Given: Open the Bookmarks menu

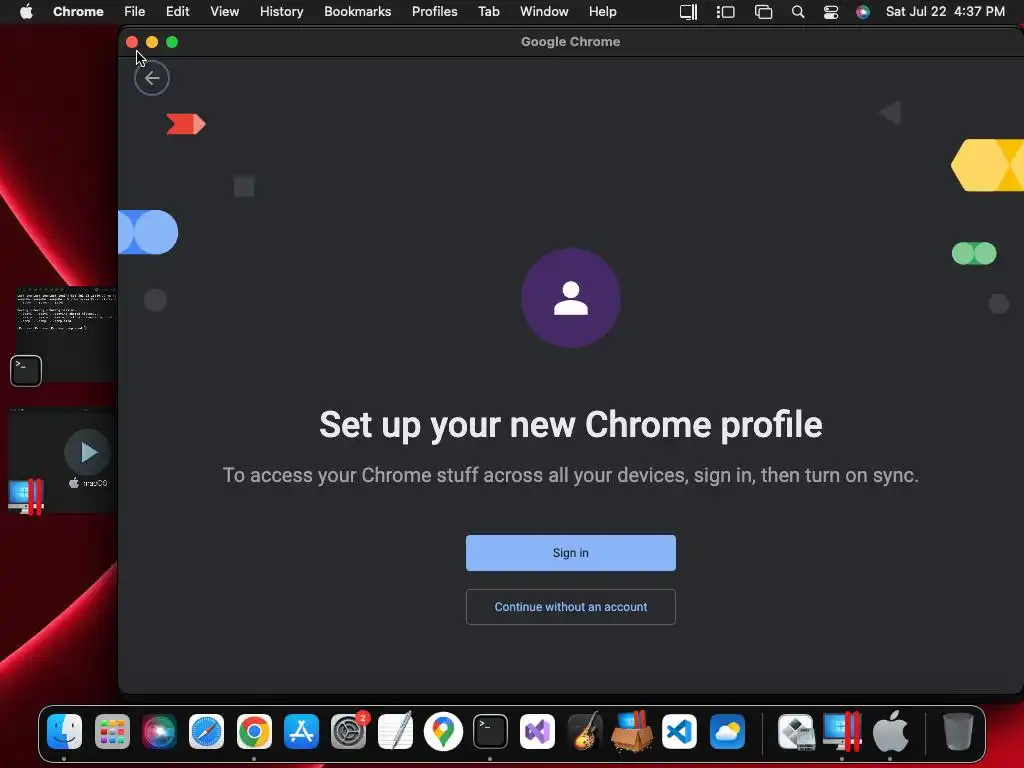Looking at the screenshot, I should (x=358, y=12).
